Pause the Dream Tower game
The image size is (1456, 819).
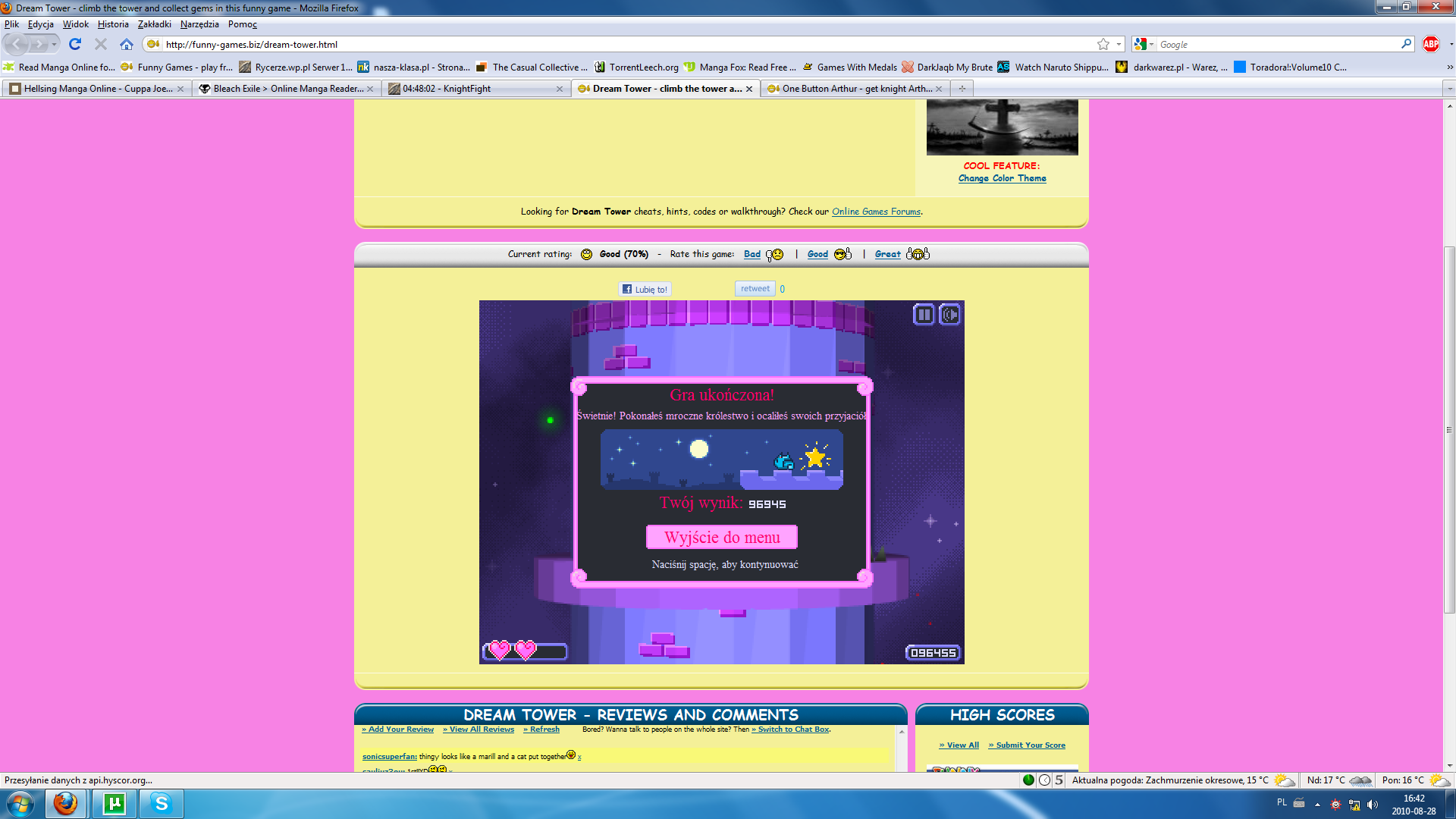[x=924, y=314]
